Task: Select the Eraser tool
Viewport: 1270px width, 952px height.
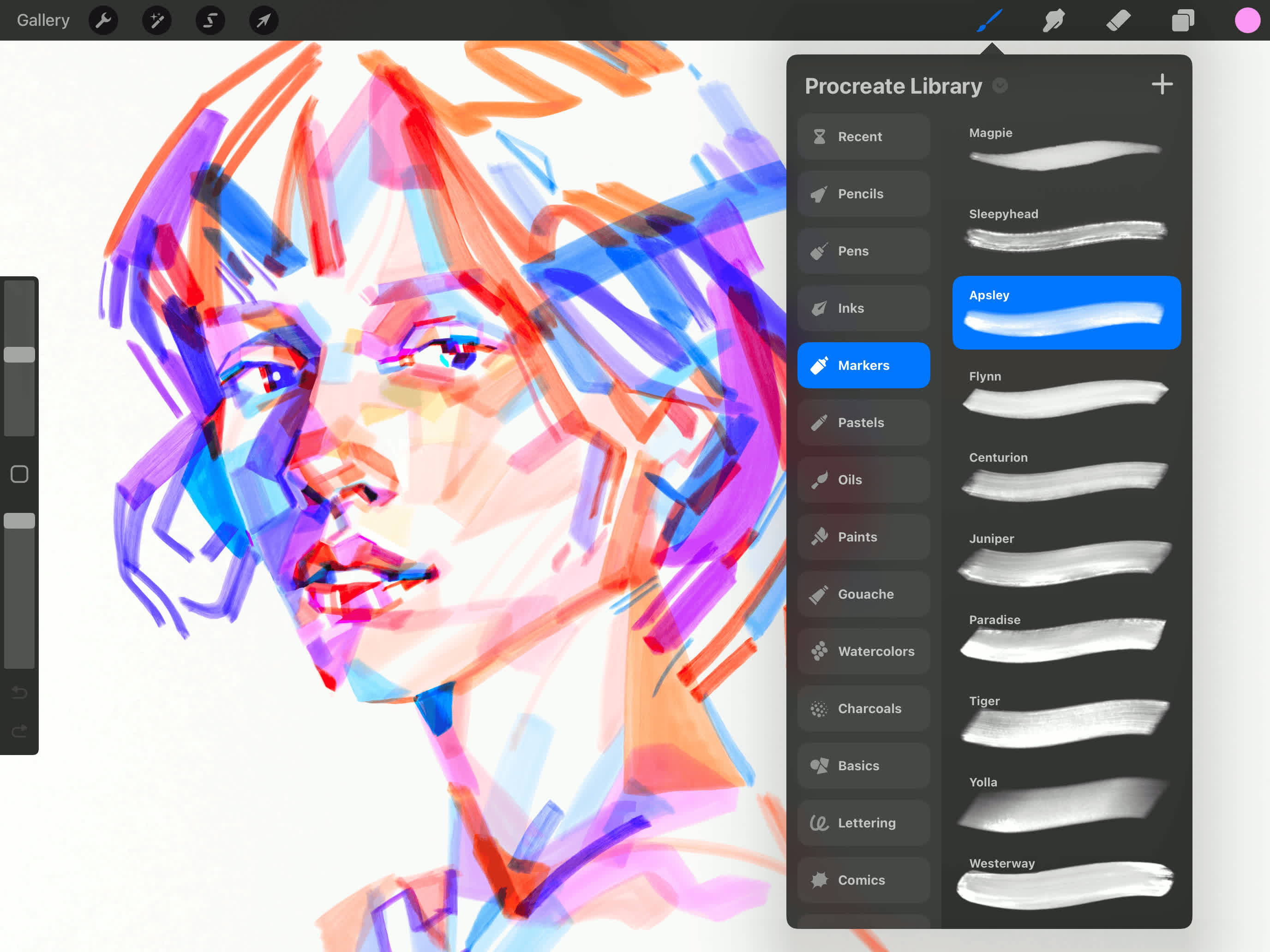Action: (x=1119, y=21)
